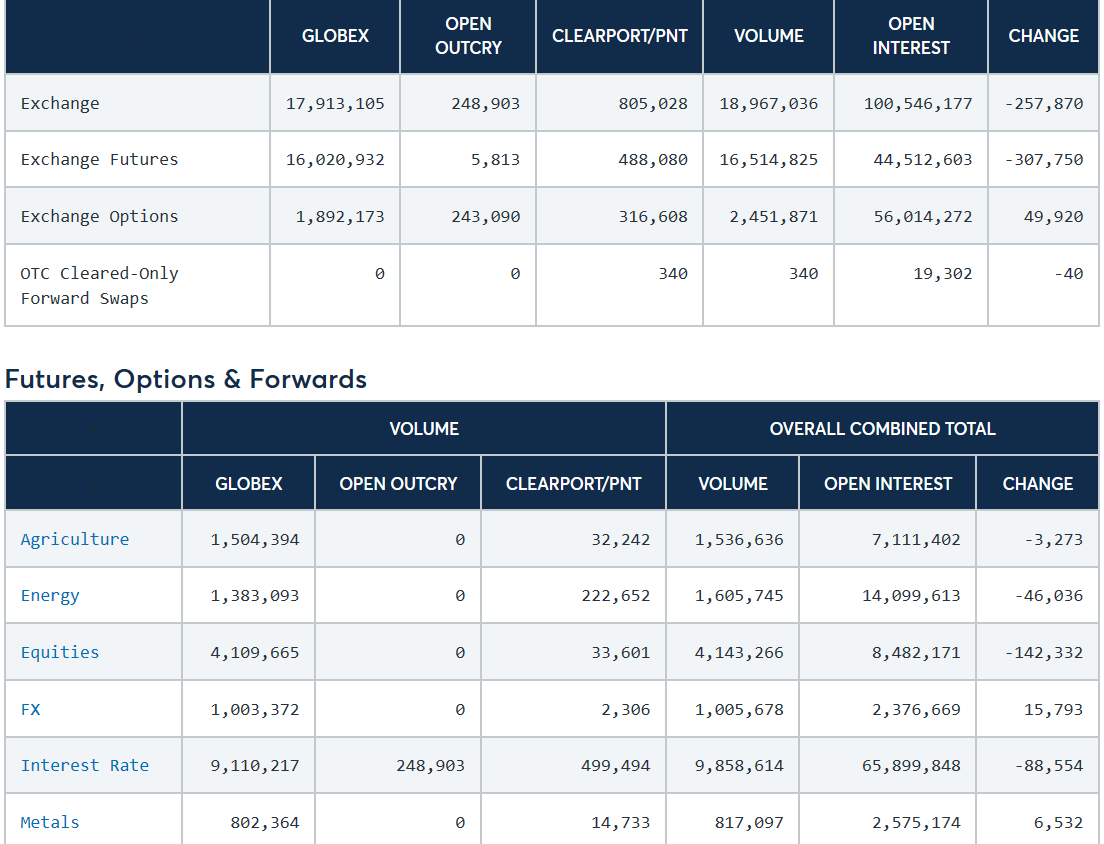Click Equities open interest 8,482,171

[916, 653]
